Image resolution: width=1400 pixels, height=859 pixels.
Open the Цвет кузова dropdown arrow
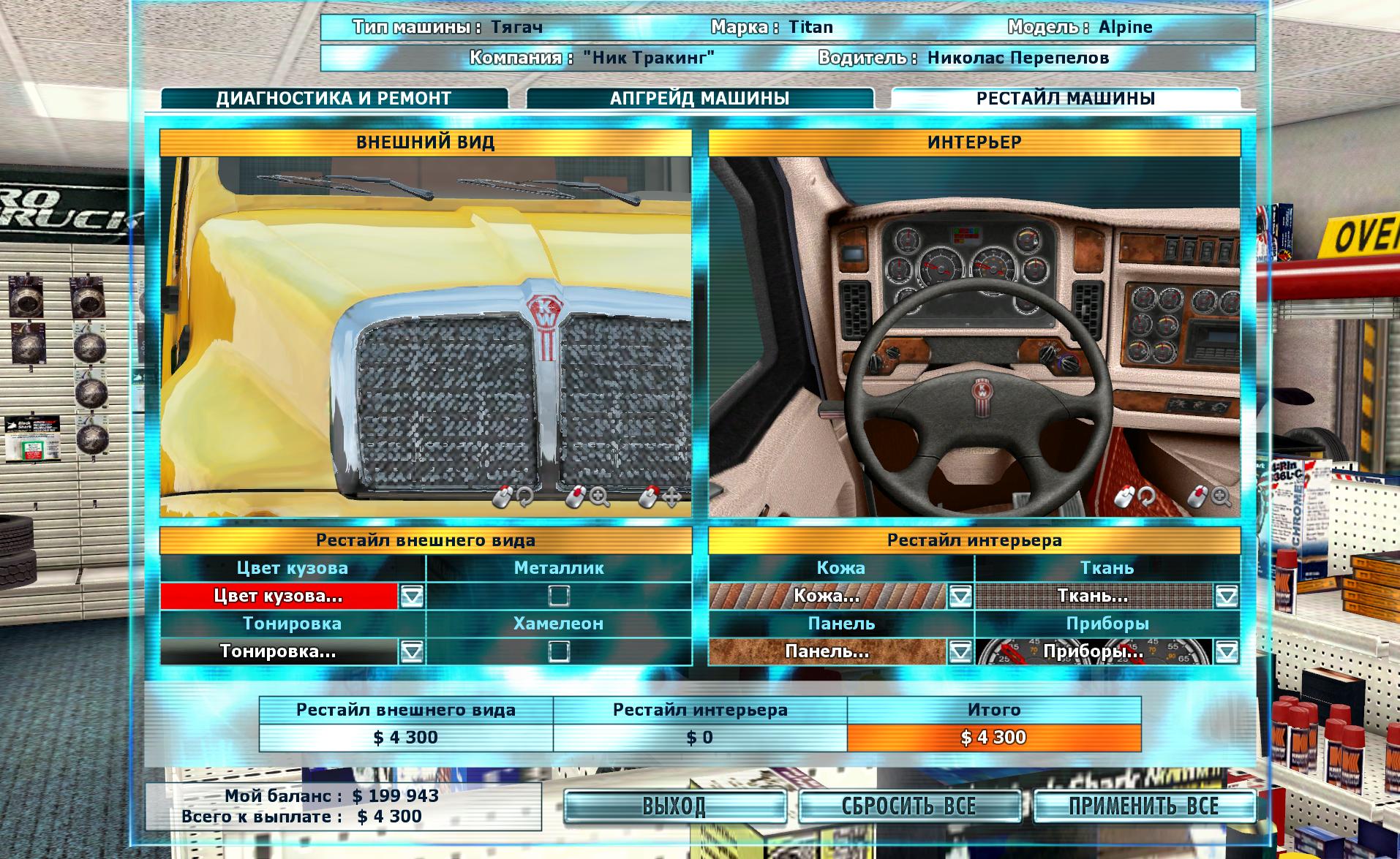[412, 597]
